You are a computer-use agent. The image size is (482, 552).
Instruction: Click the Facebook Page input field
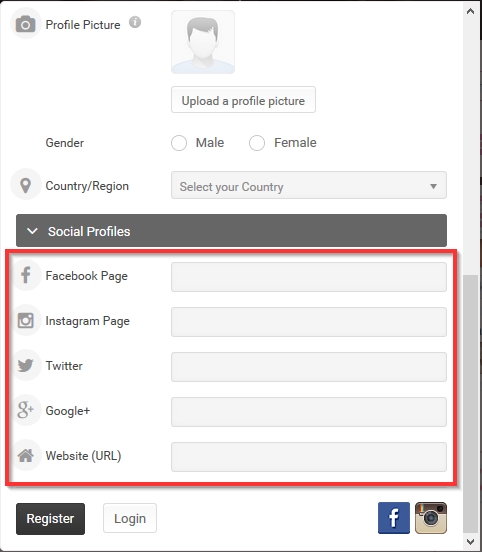click(x=309, y=277)
